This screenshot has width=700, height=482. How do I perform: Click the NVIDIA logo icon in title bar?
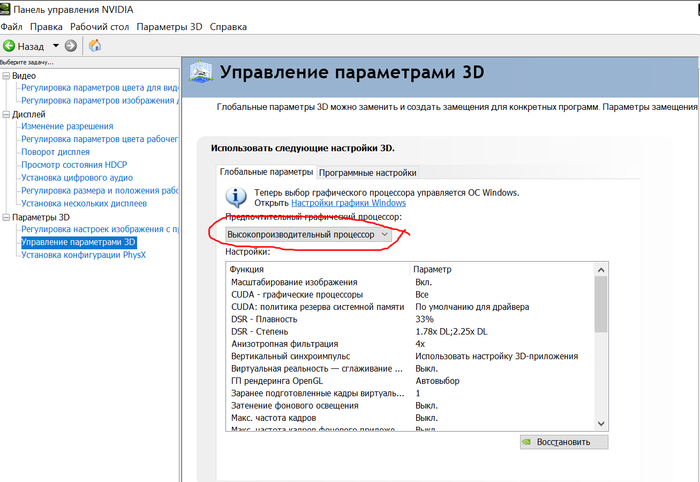click(5, 9)
